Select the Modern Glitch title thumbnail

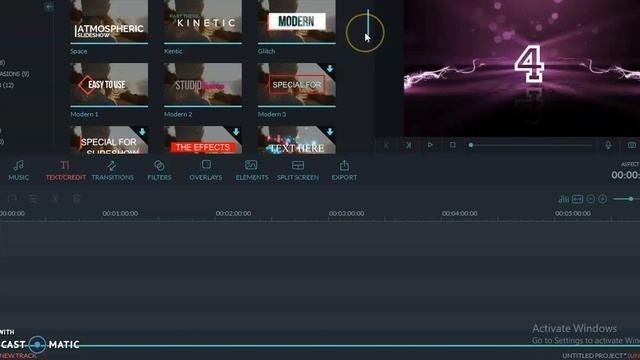[x=297, y=21]
